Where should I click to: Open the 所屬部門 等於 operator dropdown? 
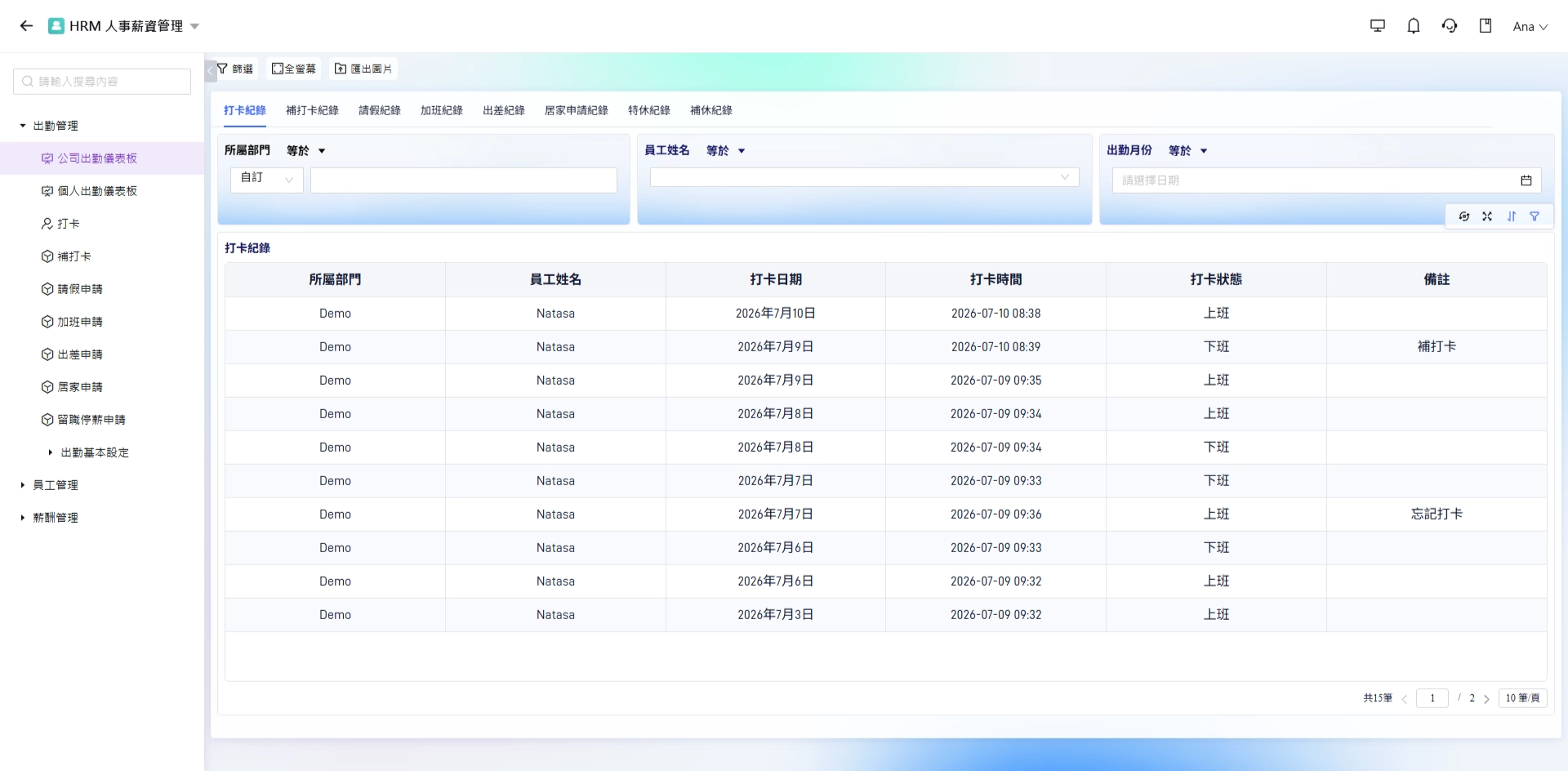click(306, 151)
